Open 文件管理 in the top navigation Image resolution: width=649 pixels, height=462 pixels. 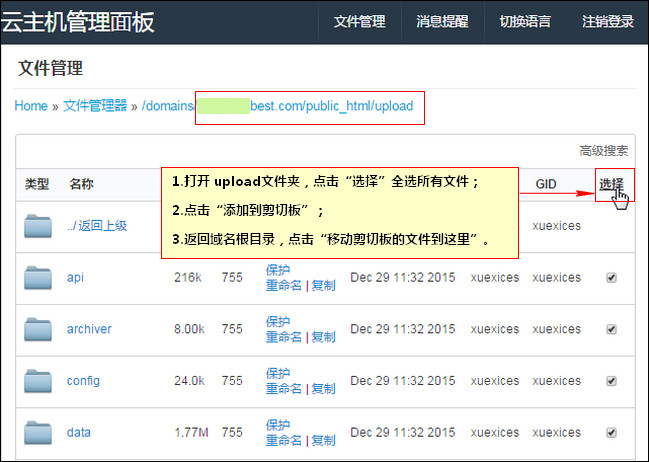pyautogui.click(x=359, y=22)
